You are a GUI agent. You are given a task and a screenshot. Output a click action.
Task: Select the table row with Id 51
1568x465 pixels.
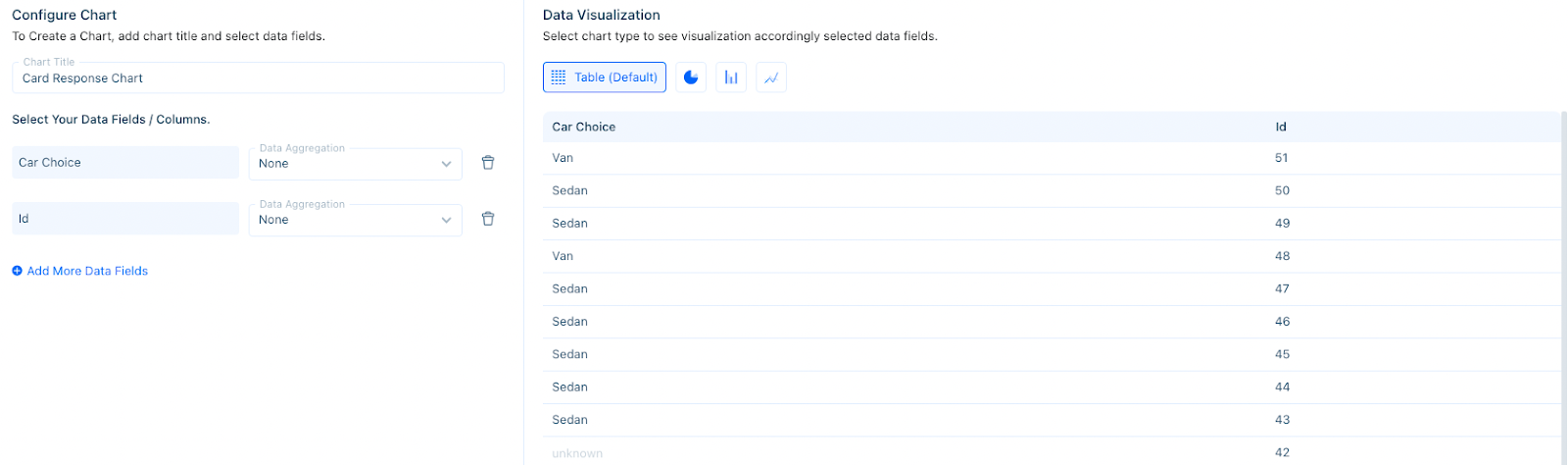click(1052, 158)
